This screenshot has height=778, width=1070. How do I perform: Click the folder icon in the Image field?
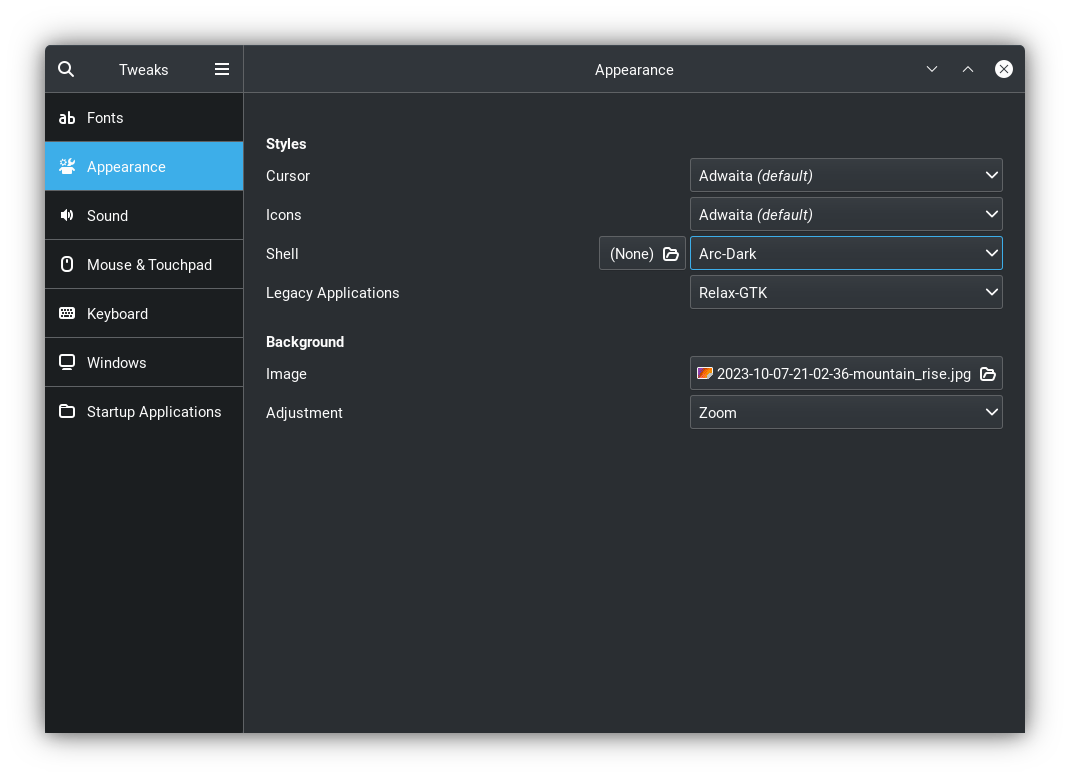987,374
